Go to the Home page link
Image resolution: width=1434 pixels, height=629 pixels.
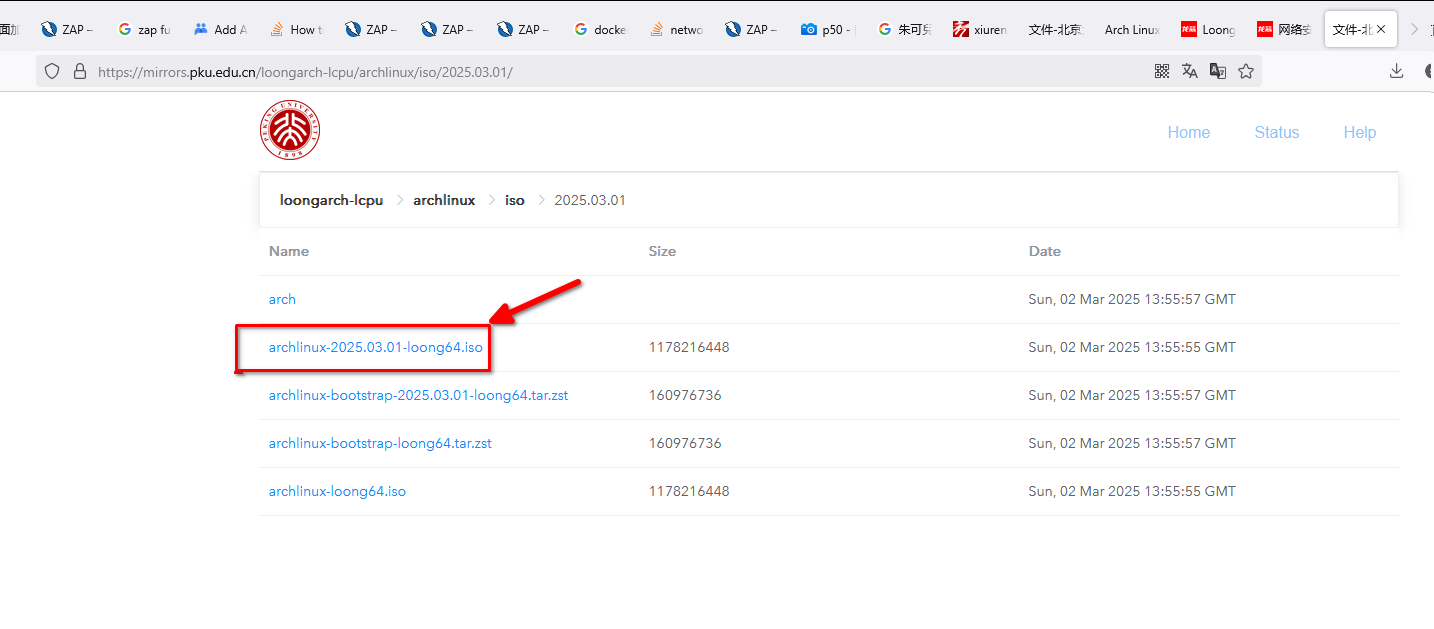coord(1188,132)
